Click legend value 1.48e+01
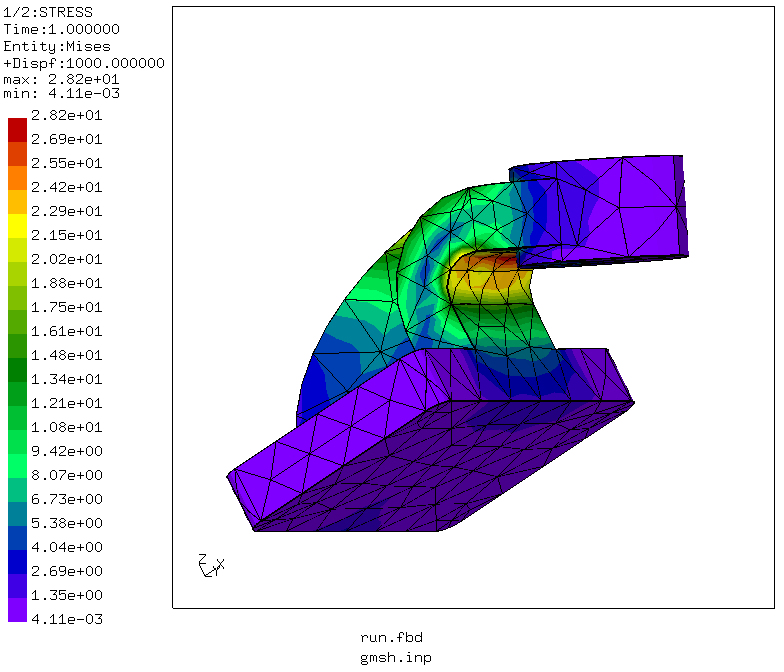784x672 pixels. [x=66, y=355]
